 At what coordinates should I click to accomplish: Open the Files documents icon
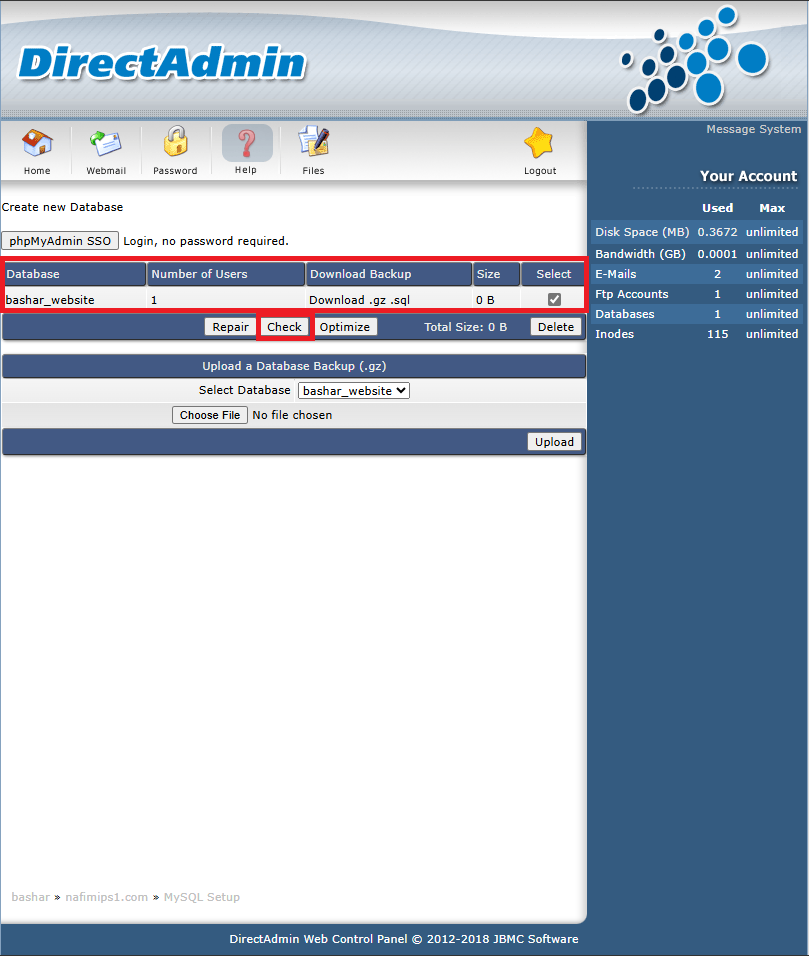coord(313,141)
